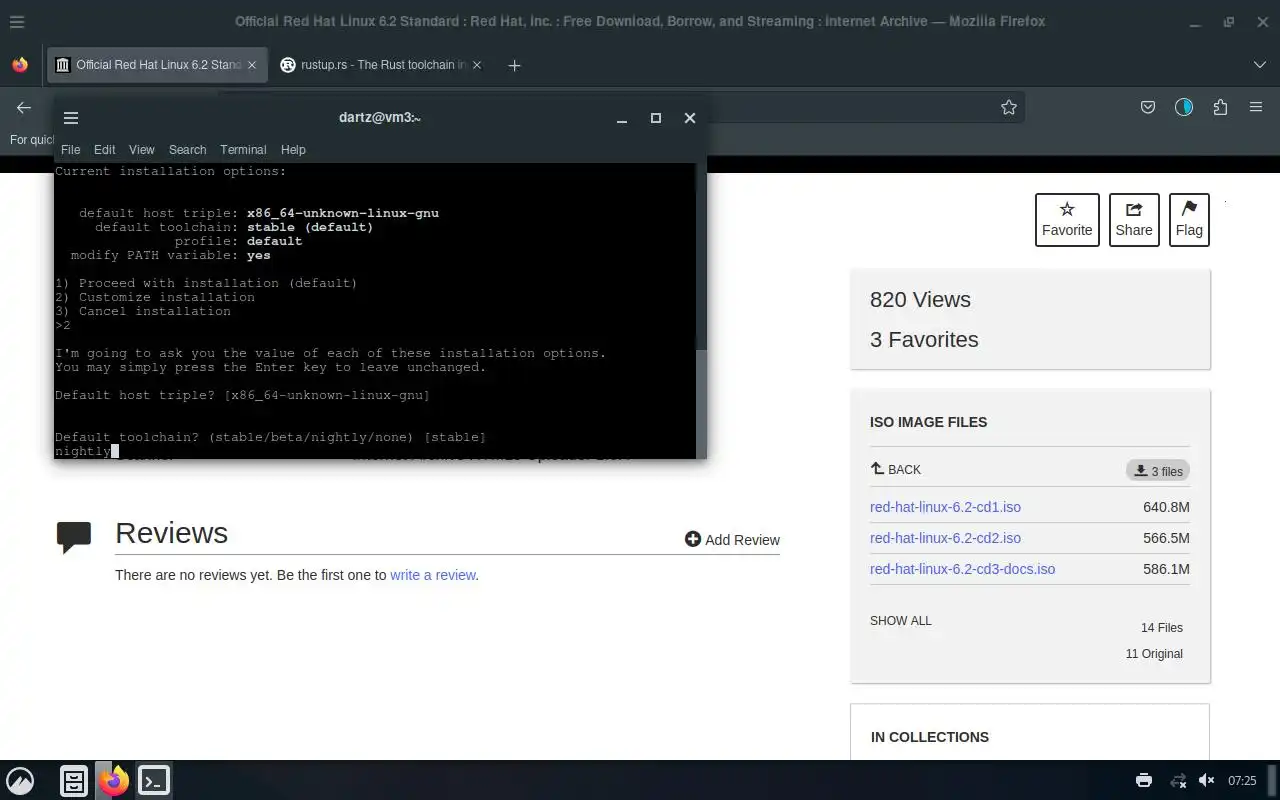This screenshot has width=1280, height=800.
Task: Share this archive item
Action: (x=1134, y=219)
